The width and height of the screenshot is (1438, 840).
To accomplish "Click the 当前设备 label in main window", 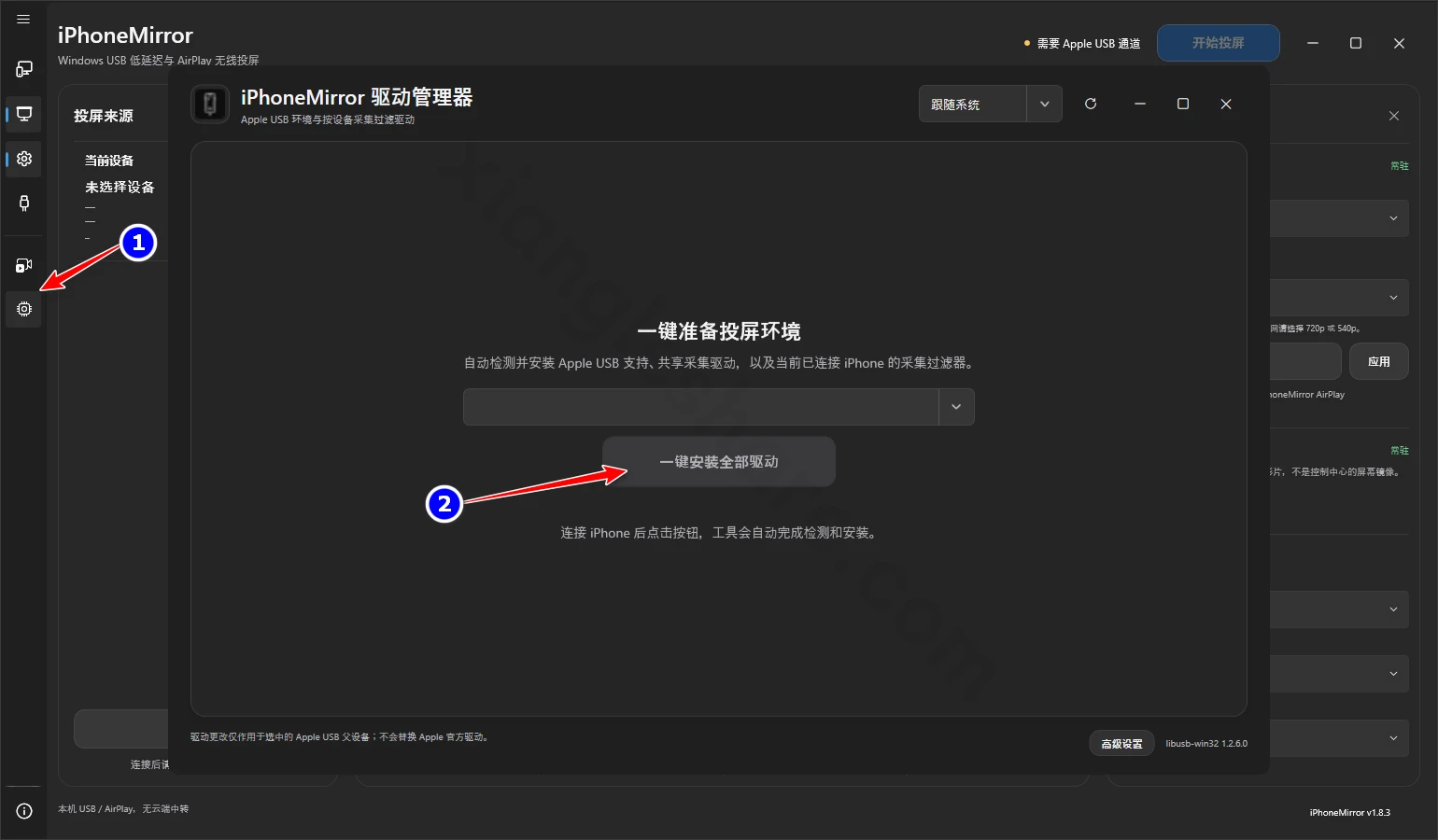I will point(109,161).
